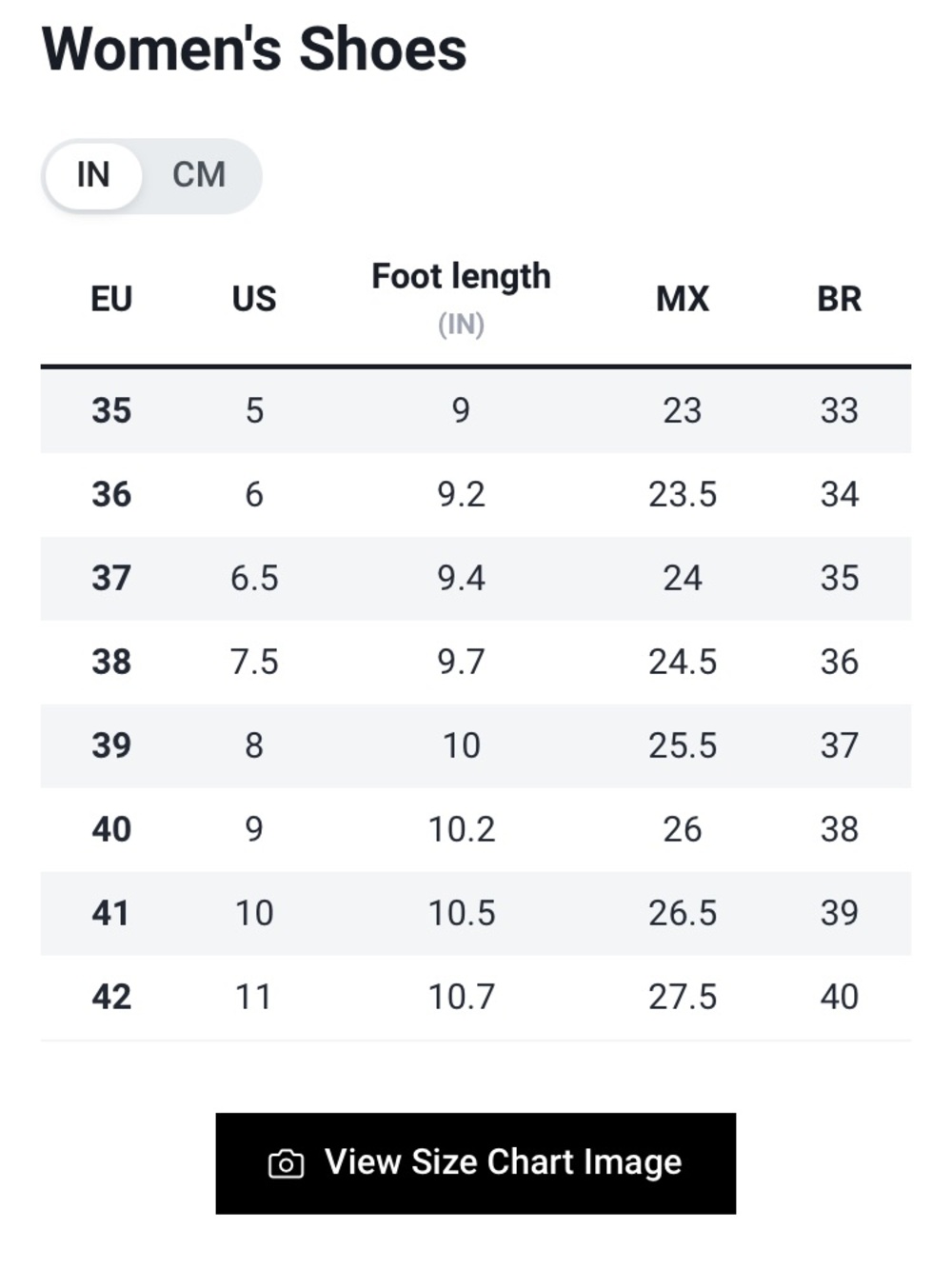This screenshot has height=1269, width=952.
Task: Click the camera icon on the size chart button
Action: coord(286,1163)
